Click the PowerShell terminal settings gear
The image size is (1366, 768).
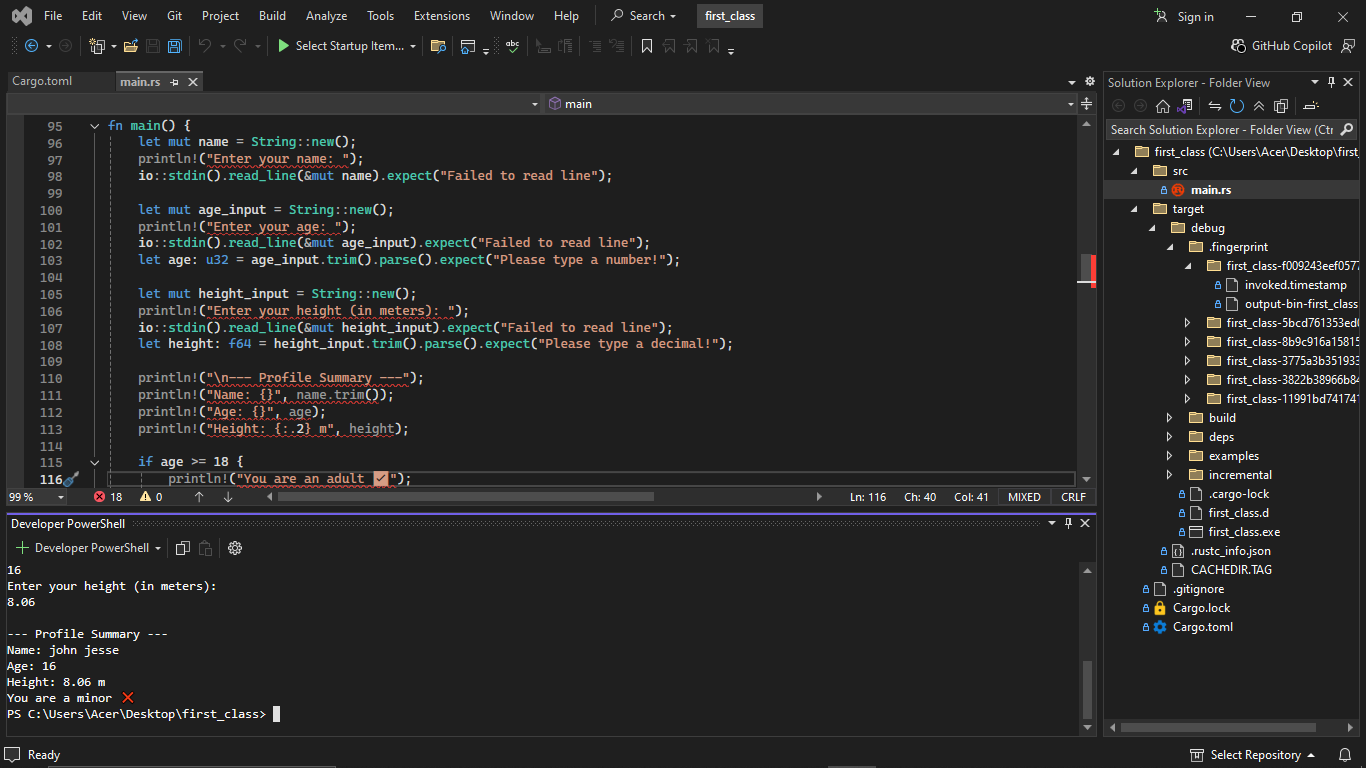[235, 548]
